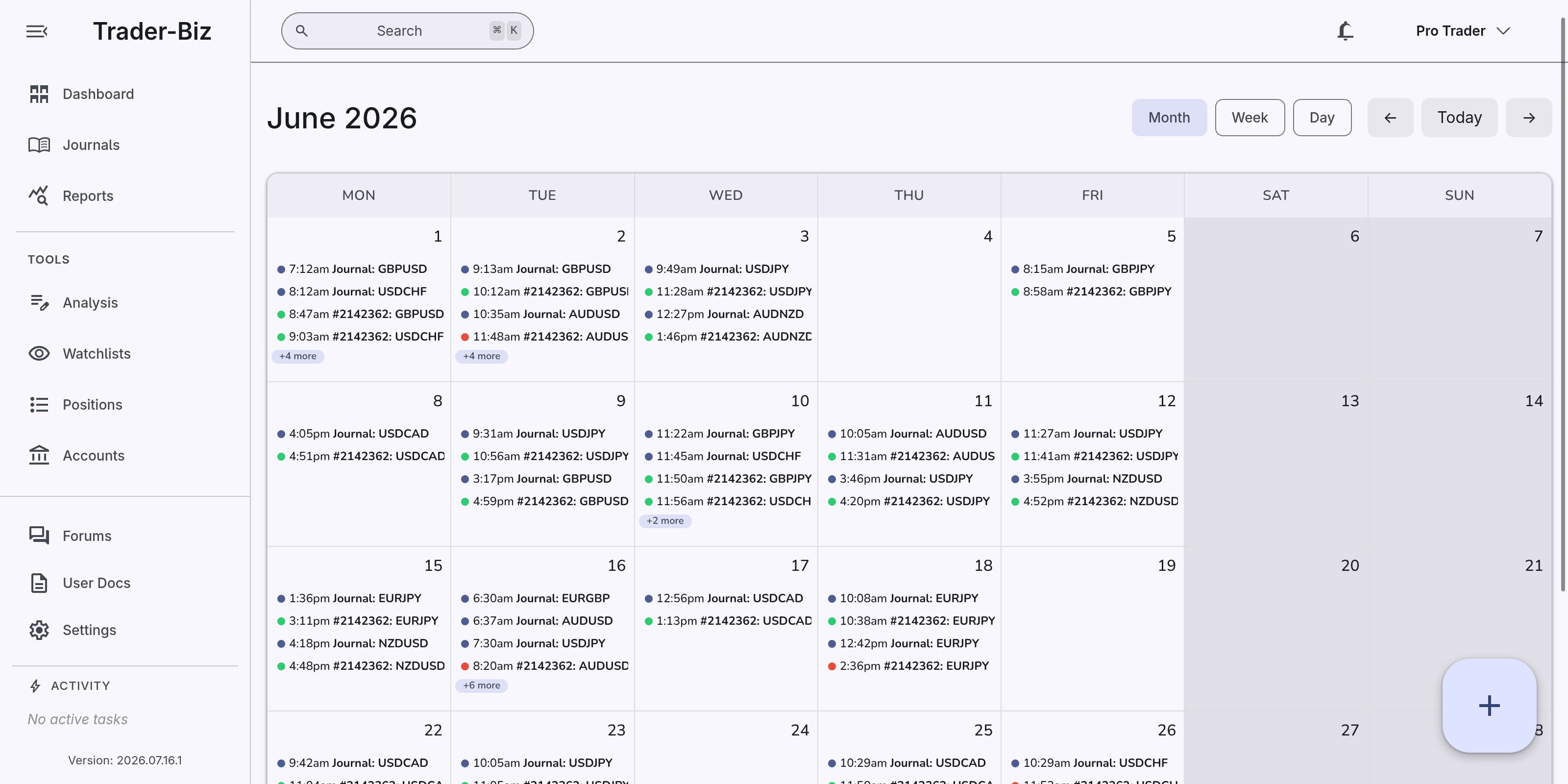Open the Pro Trader account dropdown
Screen dimensions: 1568x784
pos(1463,31)
